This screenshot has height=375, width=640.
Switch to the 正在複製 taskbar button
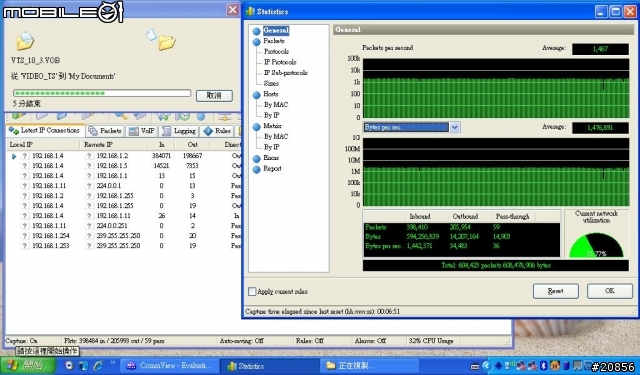click(x=369, y=366)
